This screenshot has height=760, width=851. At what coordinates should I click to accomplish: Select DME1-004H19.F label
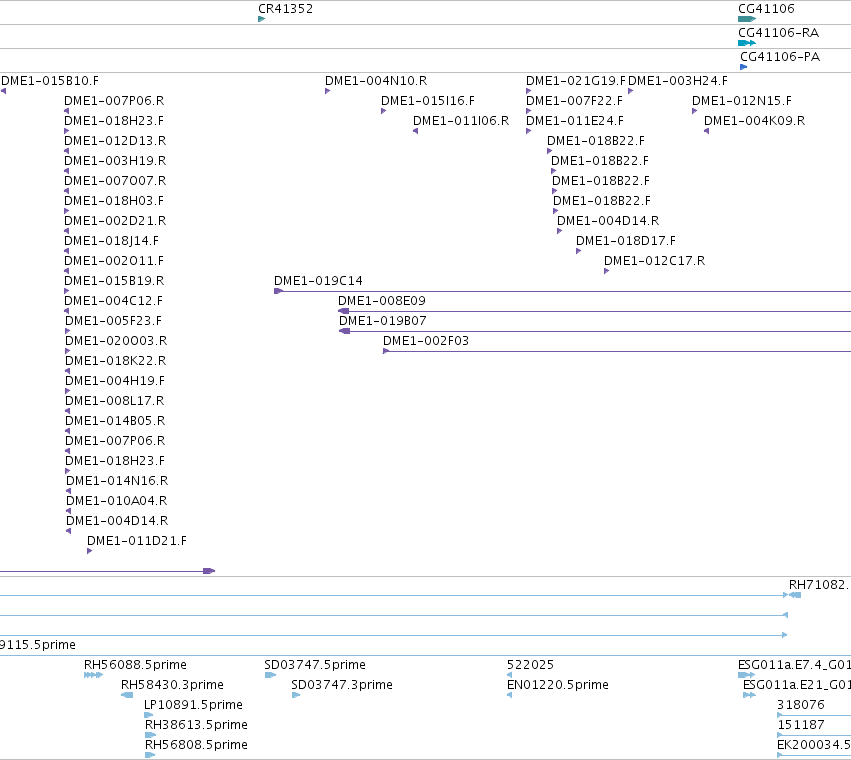(115, 381)
